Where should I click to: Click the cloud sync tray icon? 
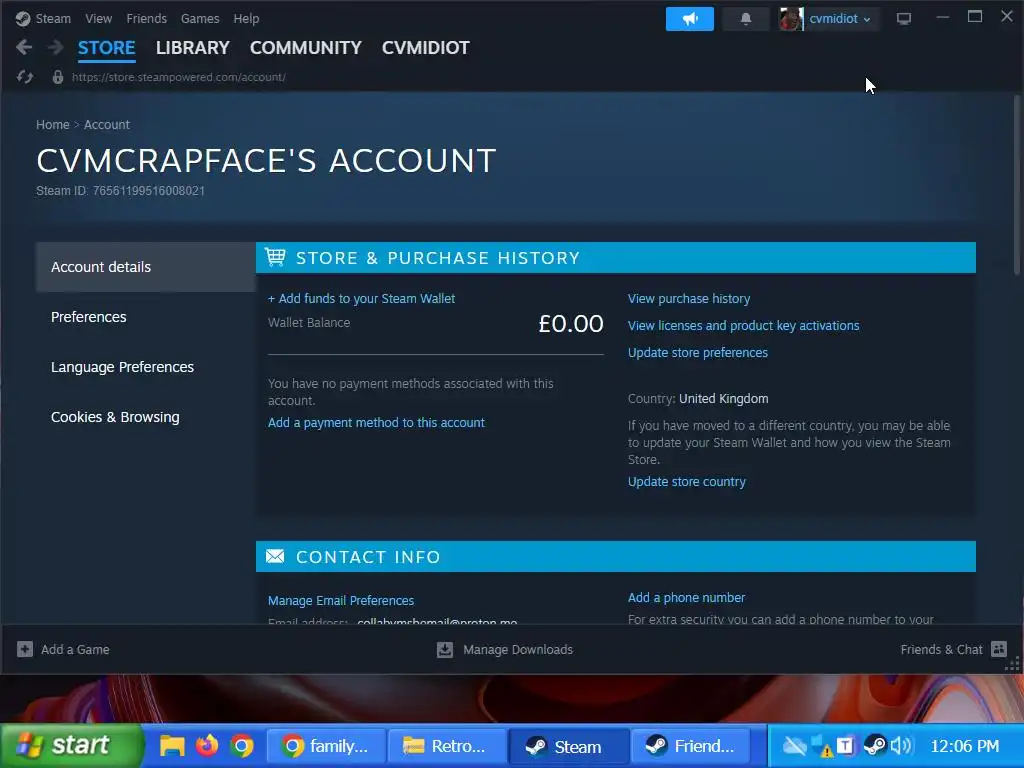[x=794, y=746]
